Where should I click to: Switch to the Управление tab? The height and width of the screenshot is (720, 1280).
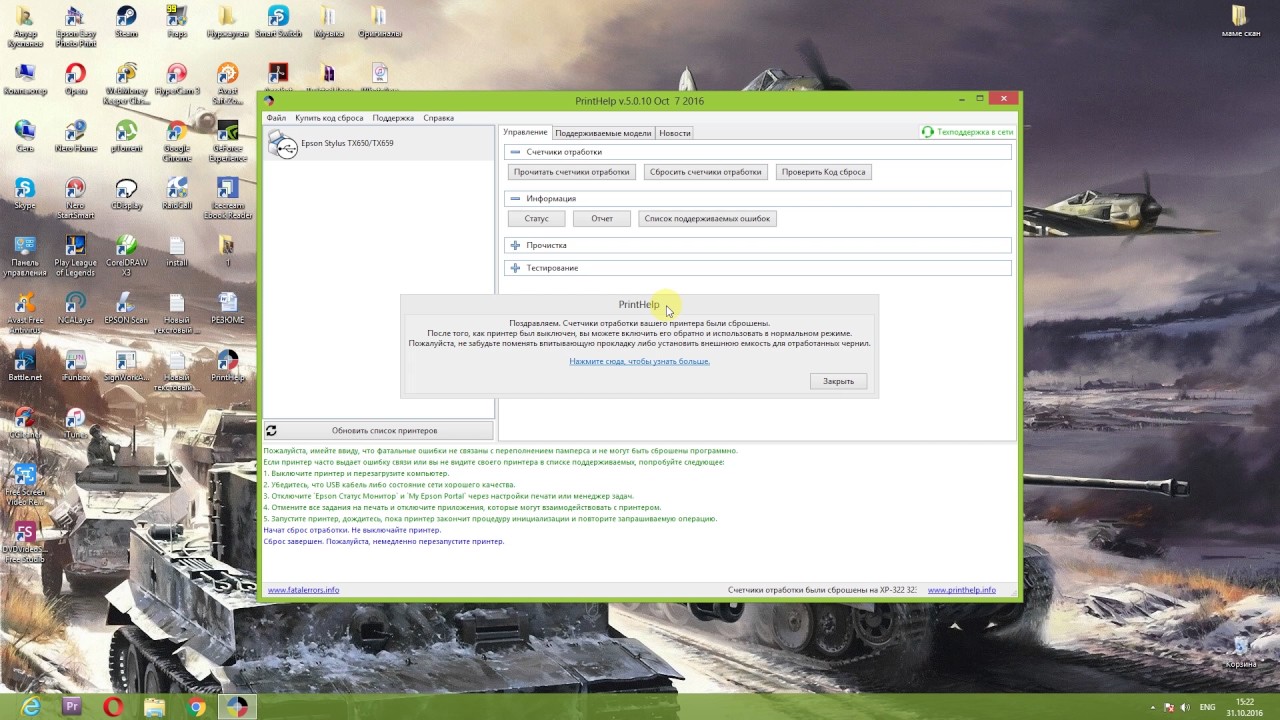tap(525, 132)
